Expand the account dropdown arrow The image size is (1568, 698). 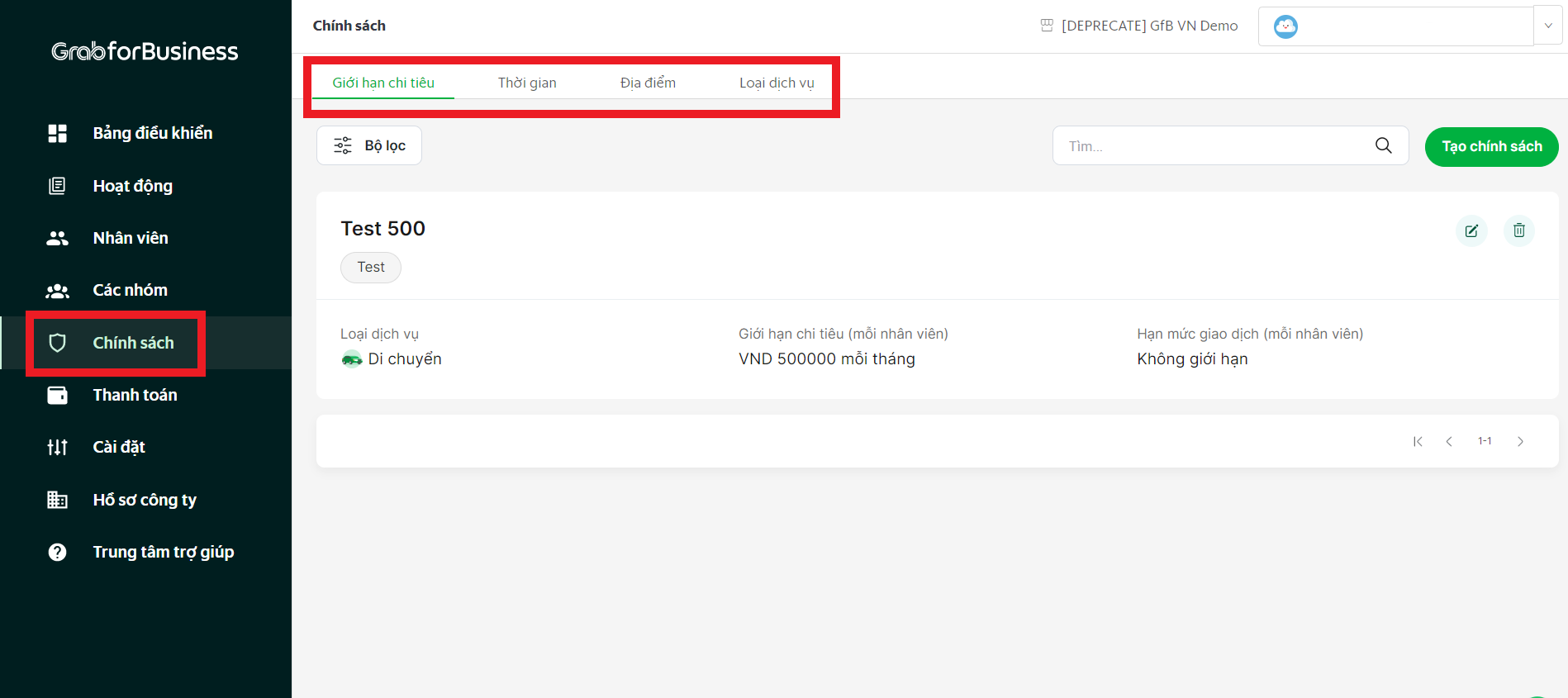(1548, 26)
